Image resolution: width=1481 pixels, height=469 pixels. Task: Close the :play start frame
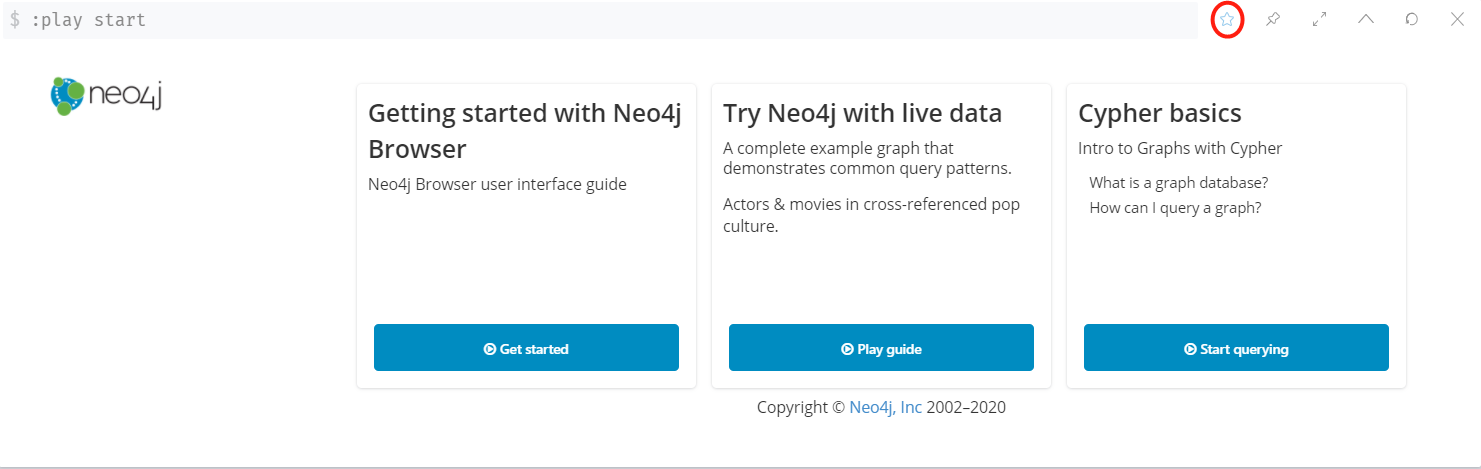[x=1457, y=19]
